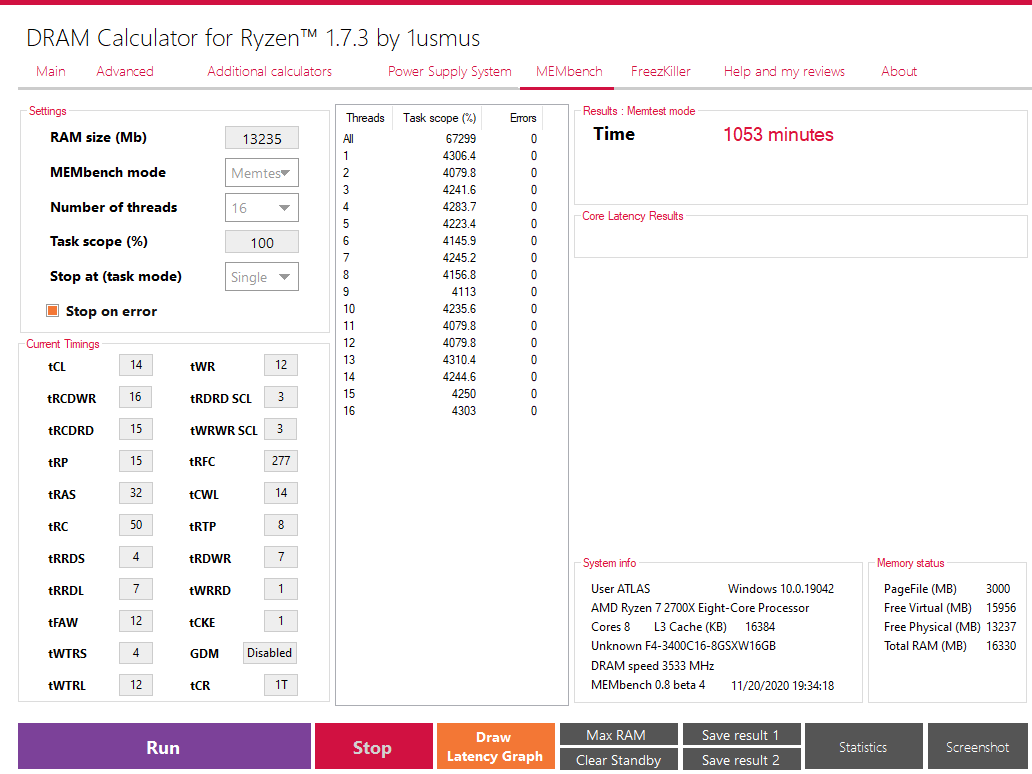Select the MEMbench tab
Image resolution: width=1032 pixels, height=774 pixels.
(569, 71)
